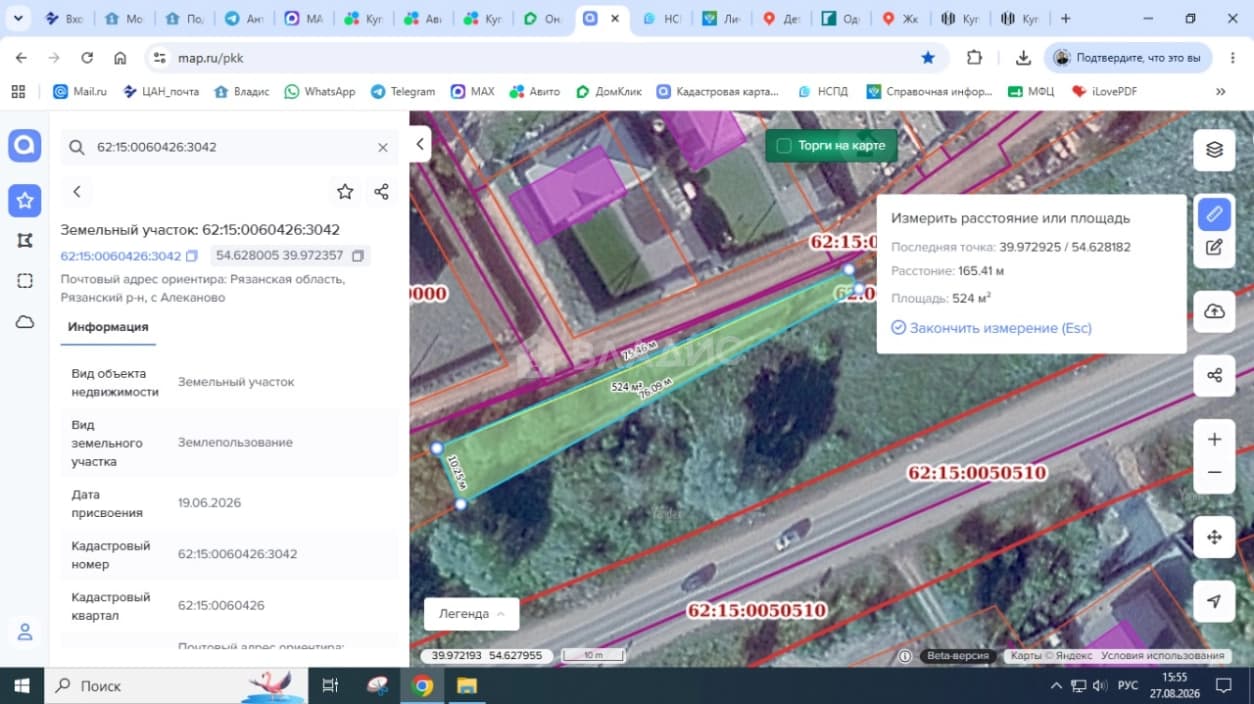The width and height of the screenshot is (1254, 704).
Task: Open the iLovePDF bookmark
Action: point(1104,91)
